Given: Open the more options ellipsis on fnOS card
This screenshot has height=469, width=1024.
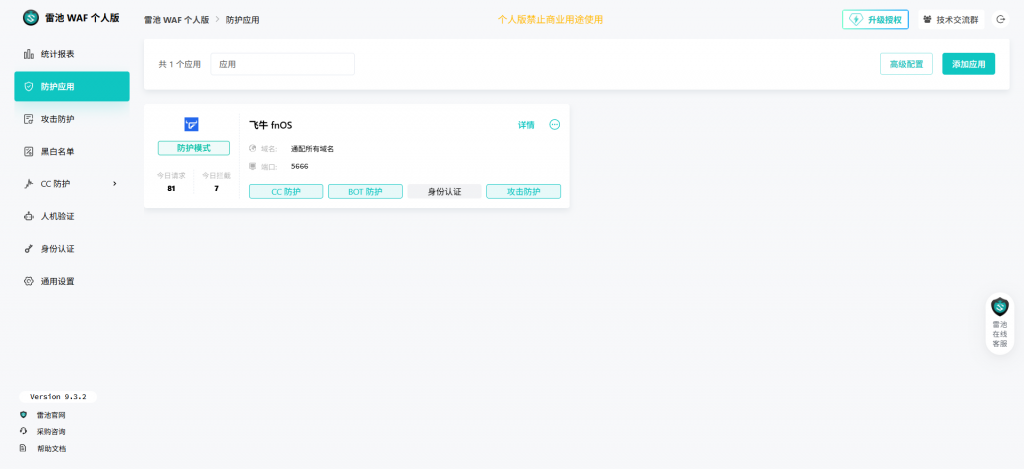Looking at the screenshot, I should (x=555, y=125).
